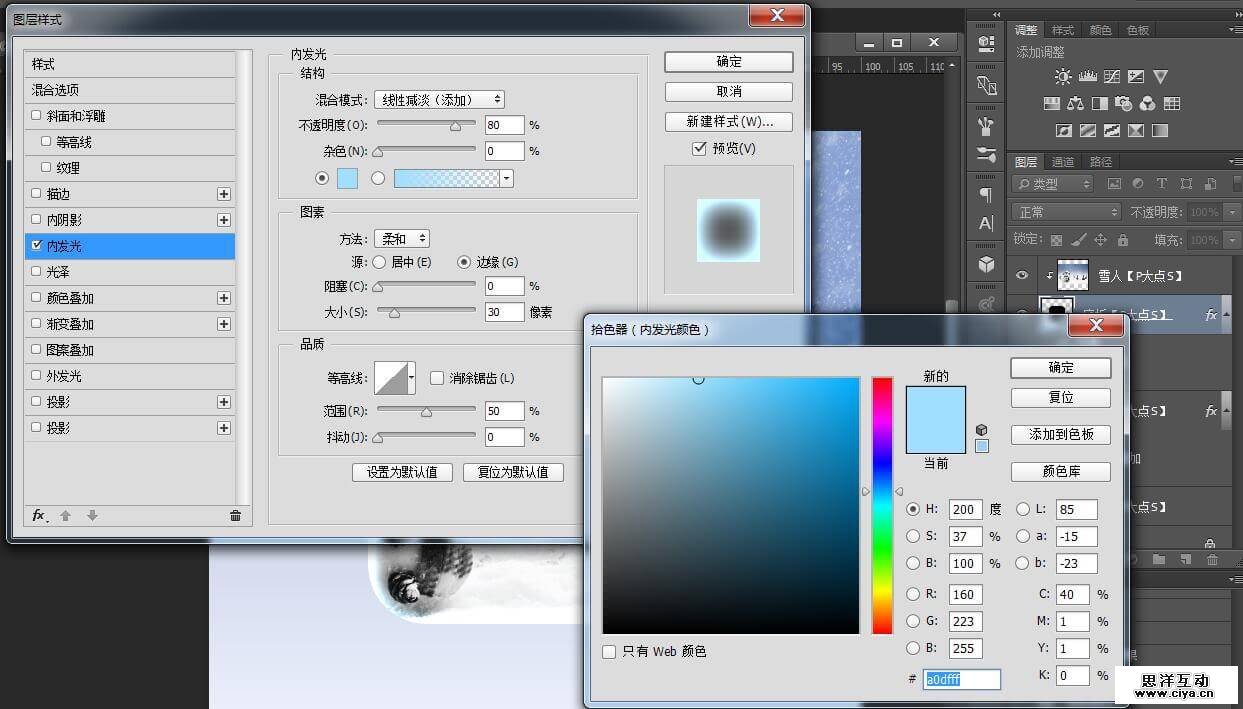Click the hex color input showing a0dfff
The height and width of the screenshot is (709, 1243).
(962, 679)
